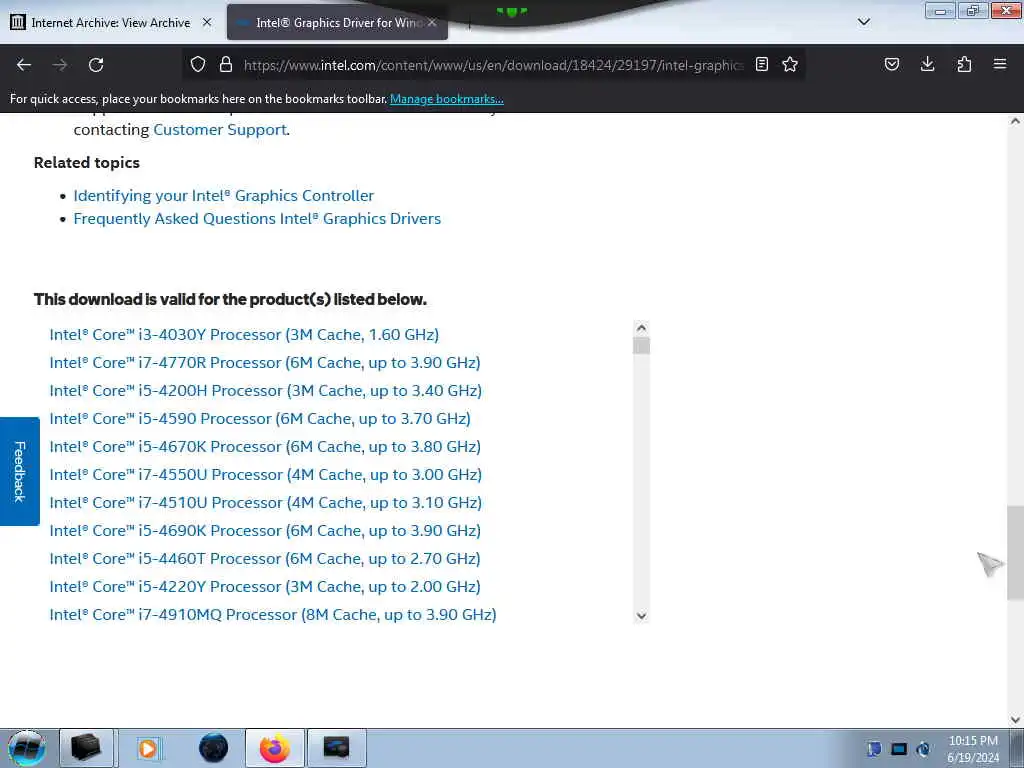The image size is (1024, 768).
Task: Open Core i5-4590 Processor link
Action: [x=260, y=419]
